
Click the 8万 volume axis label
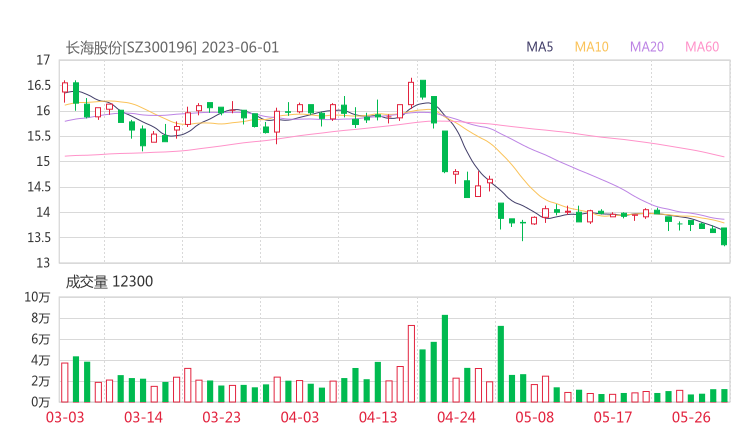click(41, 318)
